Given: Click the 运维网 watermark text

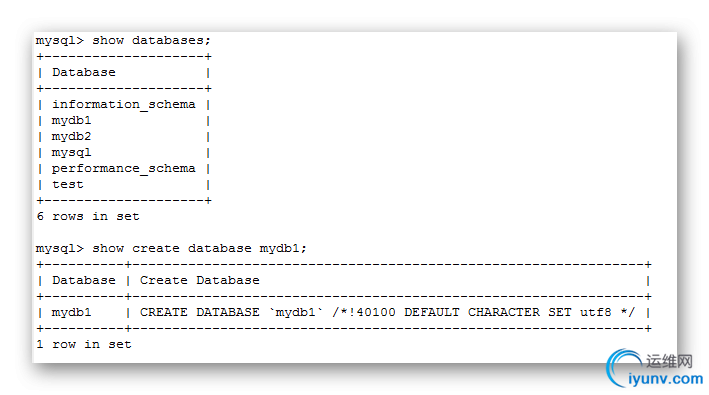Looking at the screenshot, I should pos(669,361).
